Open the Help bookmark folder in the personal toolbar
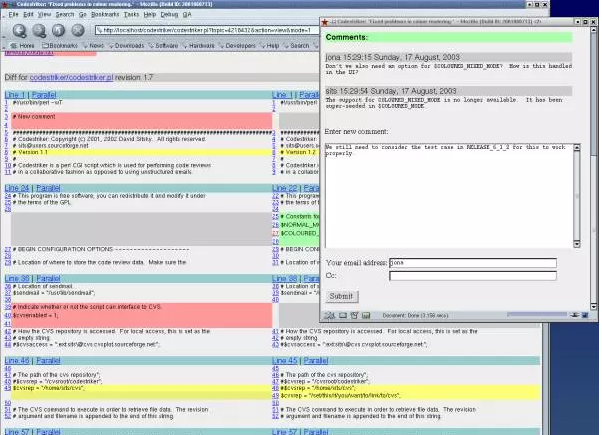 pos(270,46)
